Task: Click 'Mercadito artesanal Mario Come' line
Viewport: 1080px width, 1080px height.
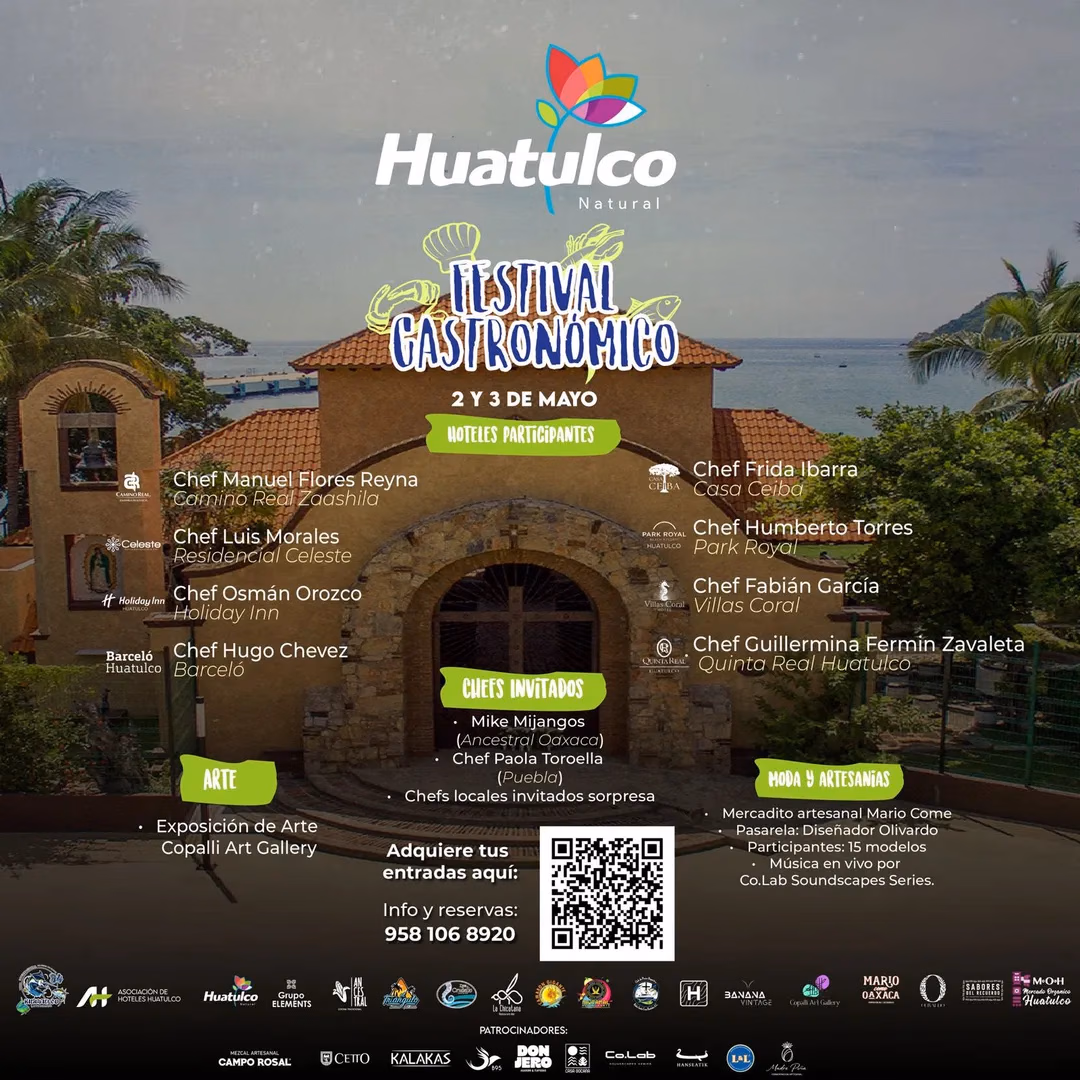Action: point(837,813)
